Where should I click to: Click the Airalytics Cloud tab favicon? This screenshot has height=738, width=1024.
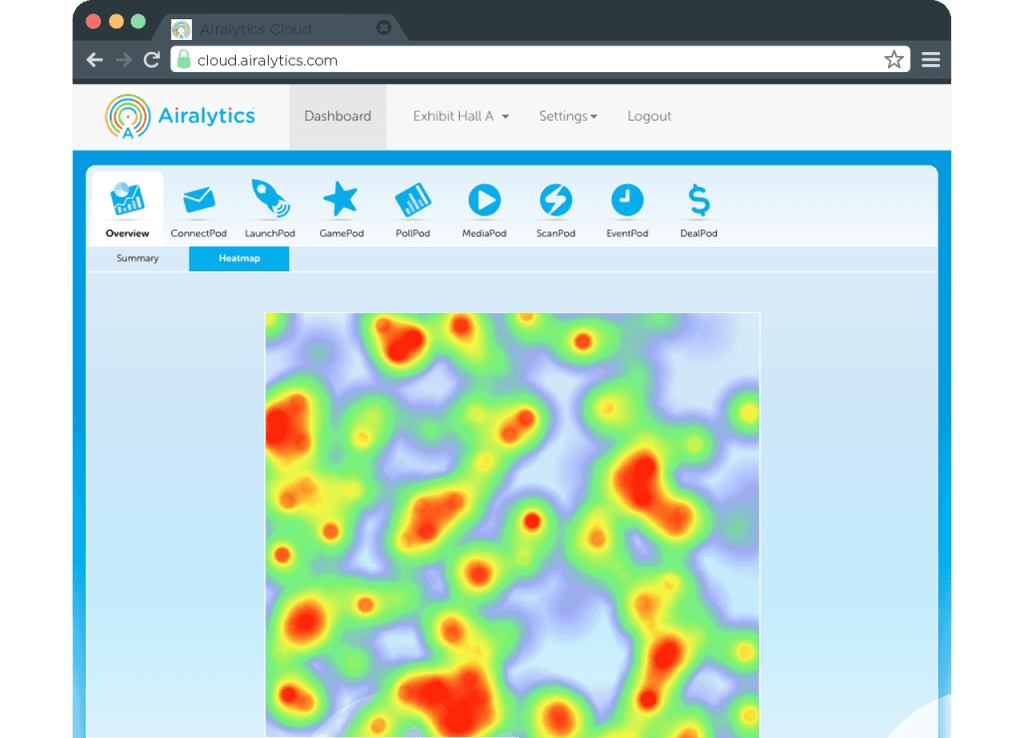point(181,29)
